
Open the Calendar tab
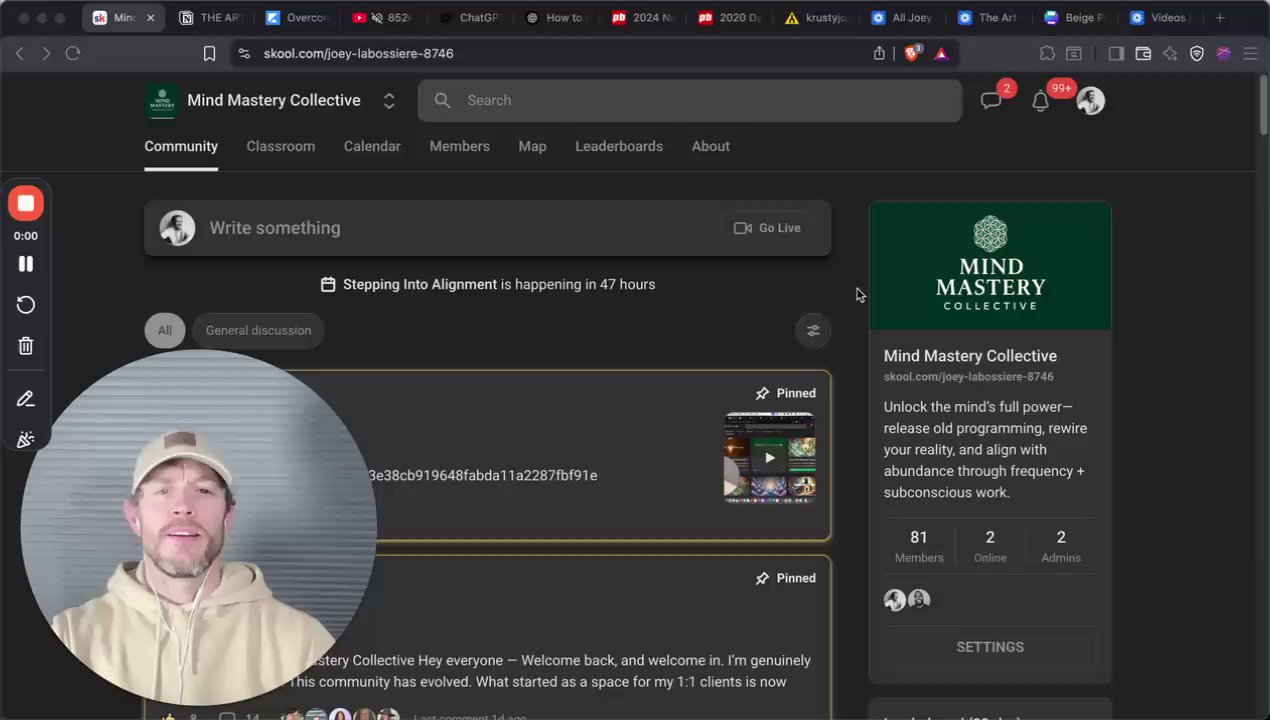click(x=372, y=146)
